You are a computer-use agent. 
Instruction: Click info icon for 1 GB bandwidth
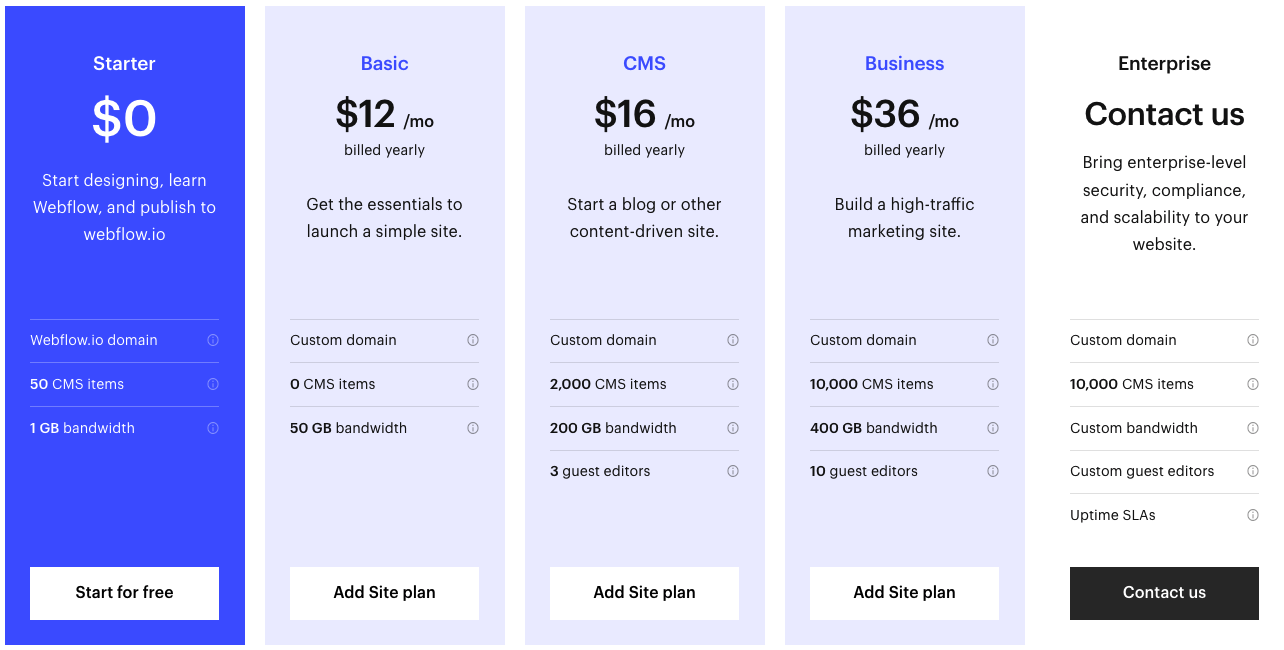(x=213, y=428)
